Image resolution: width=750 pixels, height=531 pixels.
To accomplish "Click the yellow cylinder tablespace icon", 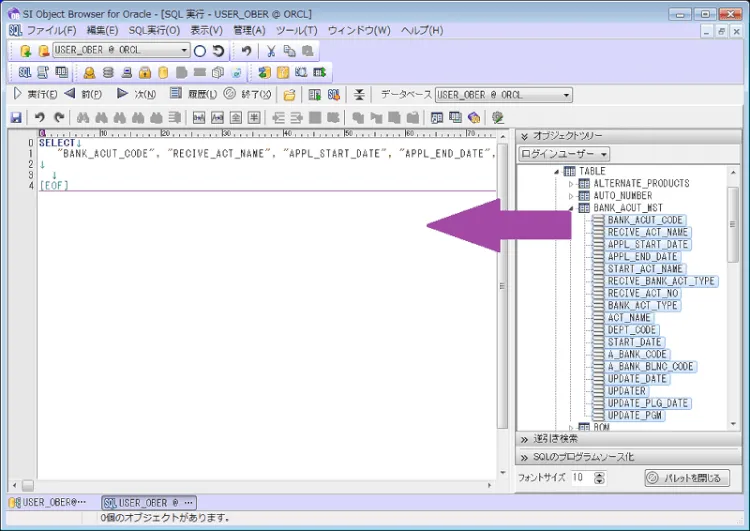I will [x=163, y=73].
